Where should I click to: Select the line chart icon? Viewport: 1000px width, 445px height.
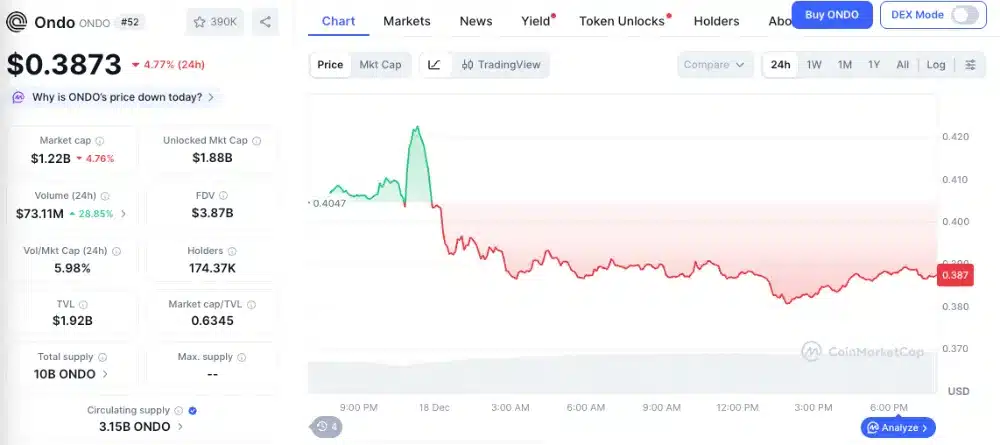pyautogui.click(x=434, y=65)
